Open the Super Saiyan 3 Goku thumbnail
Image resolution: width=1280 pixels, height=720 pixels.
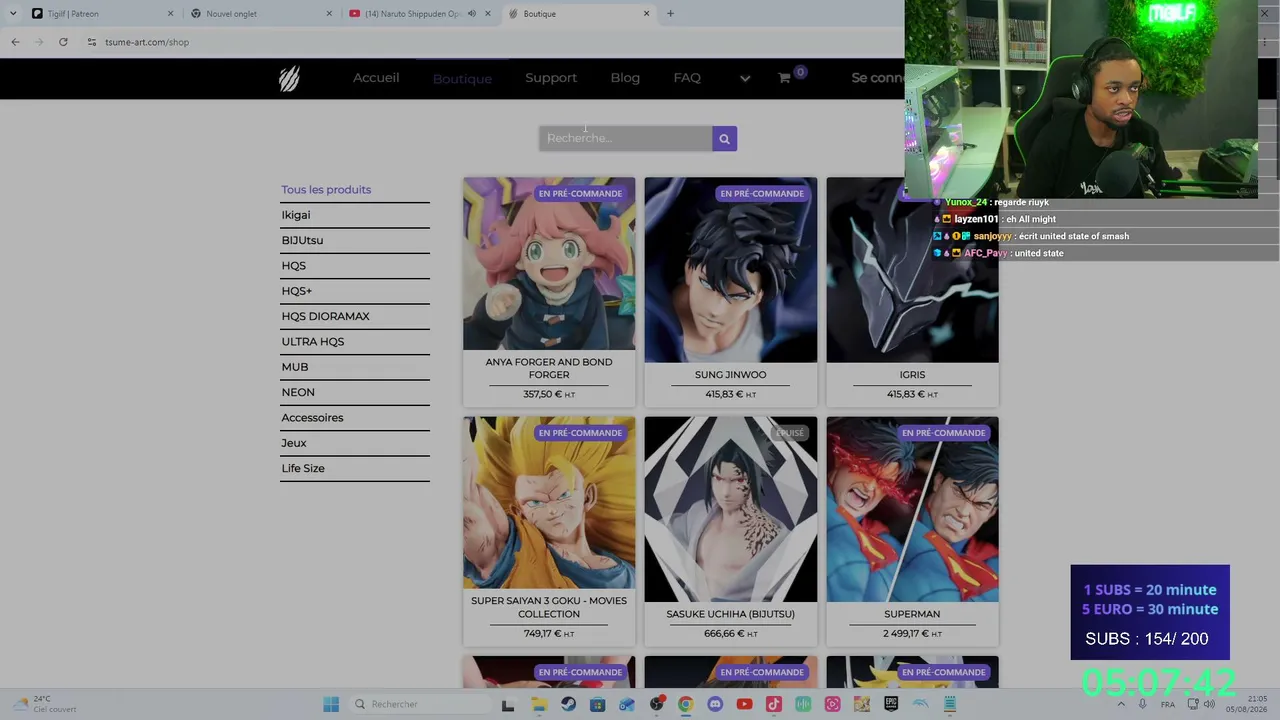coord(549,503)
